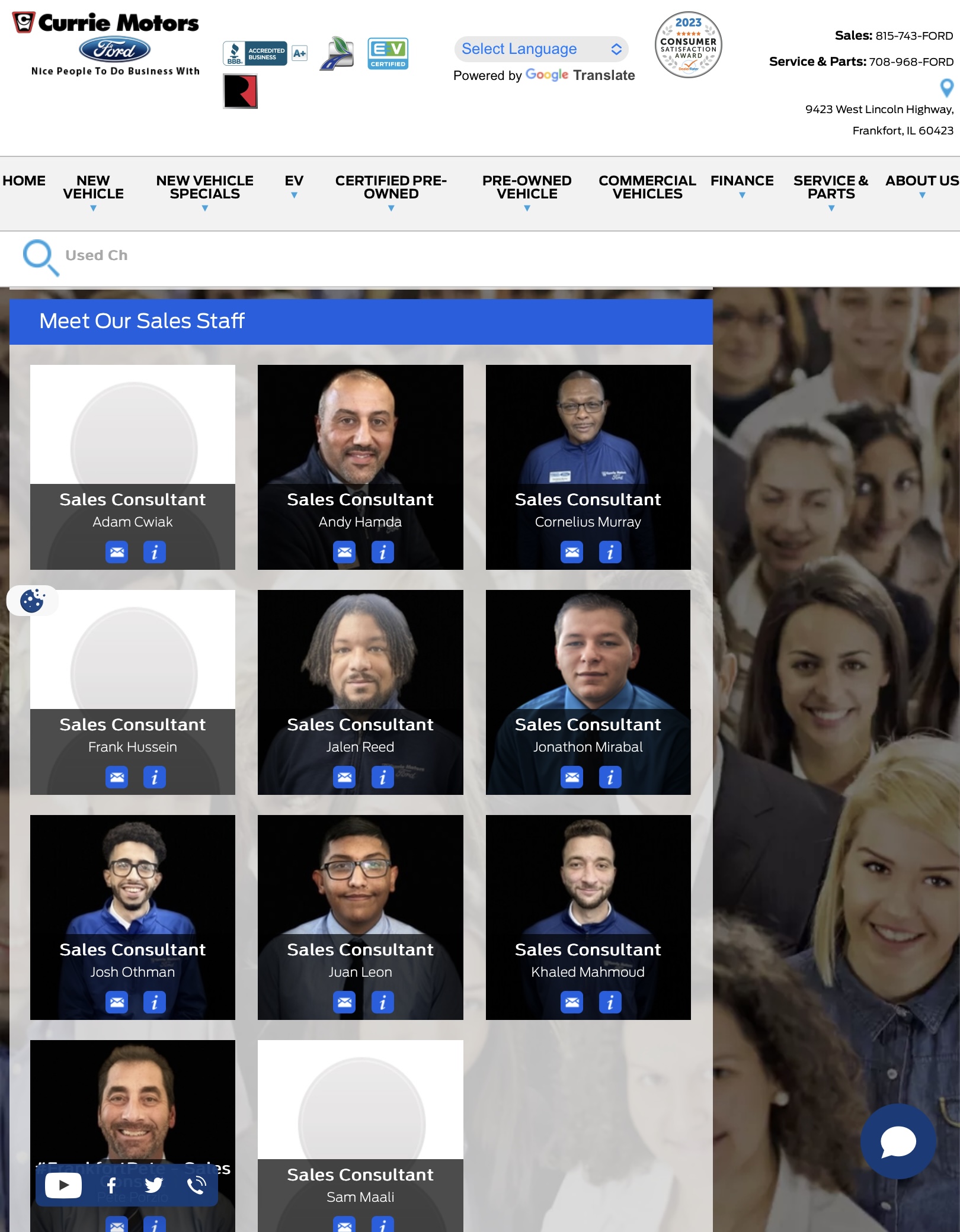Click the EV Certified badge

388,53
